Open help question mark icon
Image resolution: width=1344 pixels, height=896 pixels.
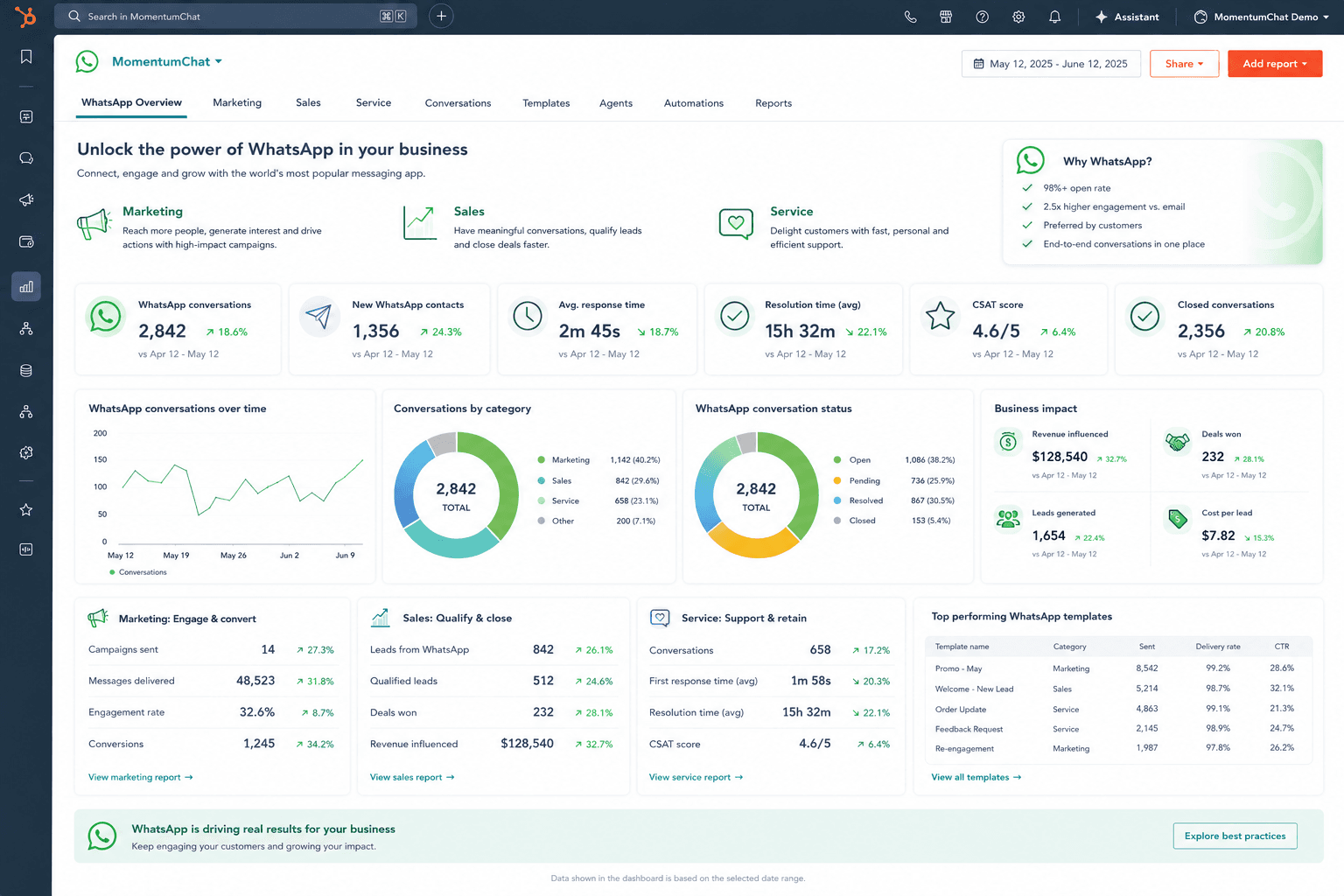click(983, 17)
